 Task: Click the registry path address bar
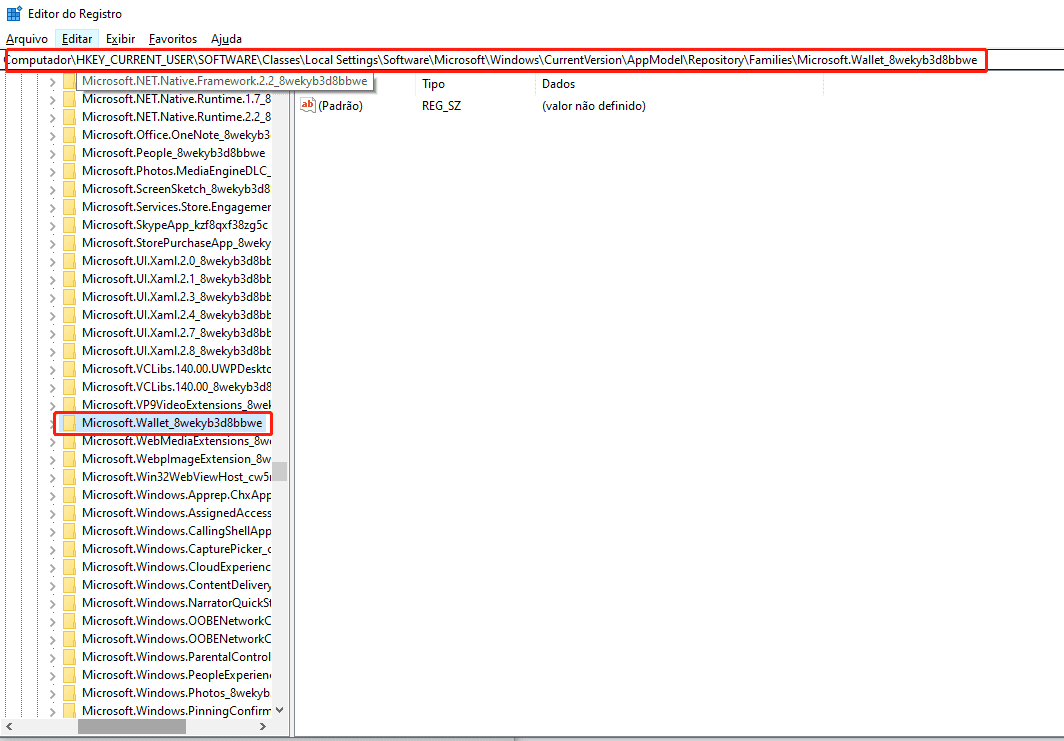point(495,60)
